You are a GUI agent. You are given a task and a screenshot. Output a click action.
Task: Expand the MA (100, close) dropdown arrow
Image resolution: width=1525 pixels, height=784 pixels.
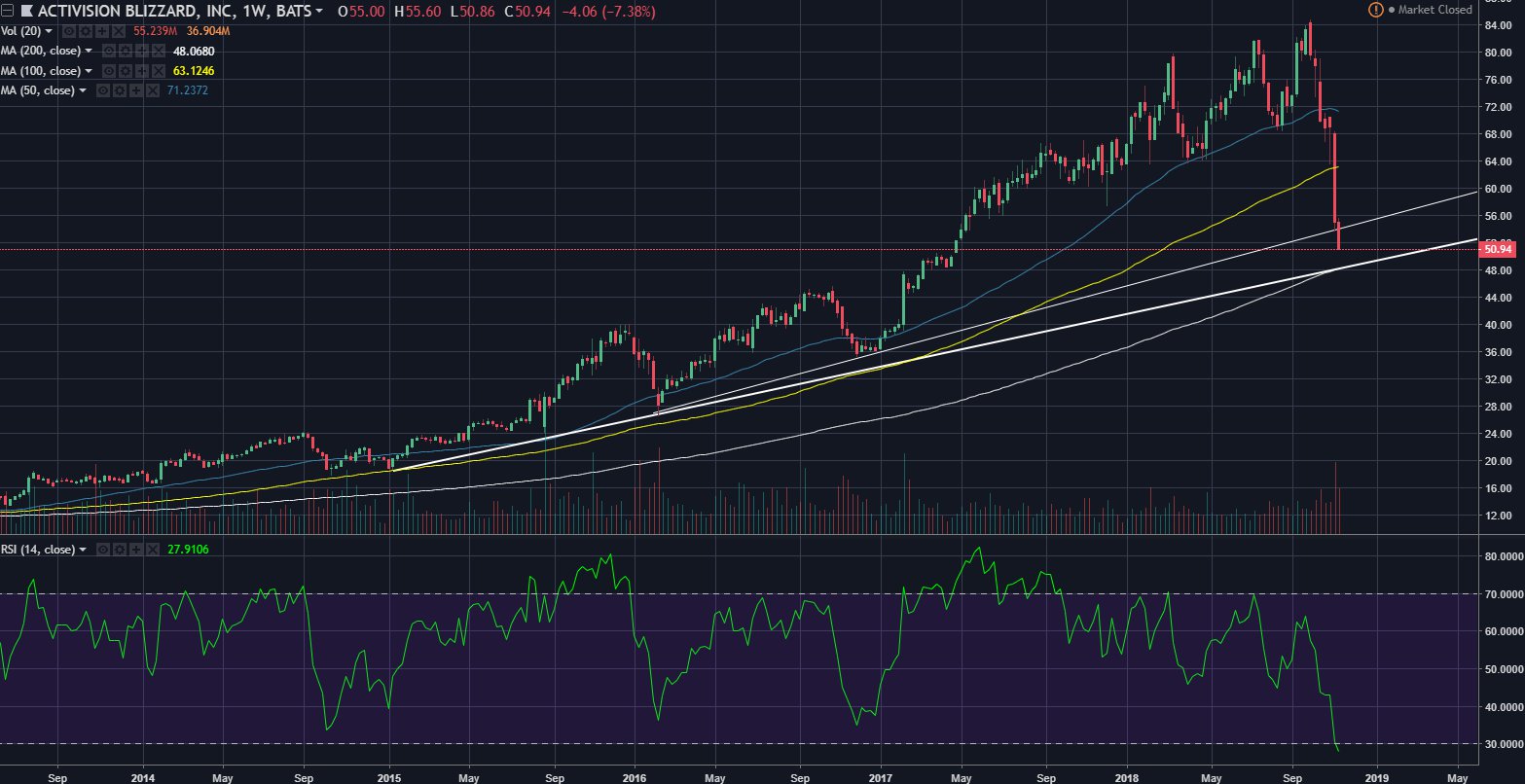pos(89,70)
